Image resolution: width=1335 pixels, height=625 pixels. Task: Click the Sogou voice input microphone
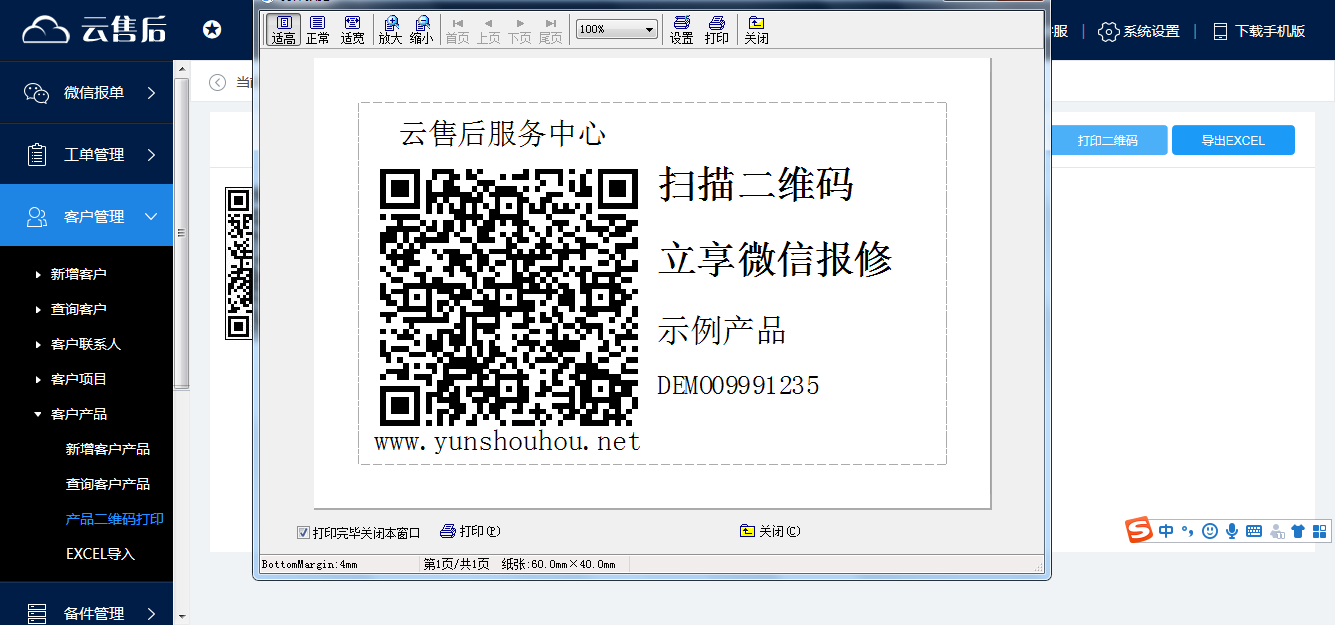1232,531
